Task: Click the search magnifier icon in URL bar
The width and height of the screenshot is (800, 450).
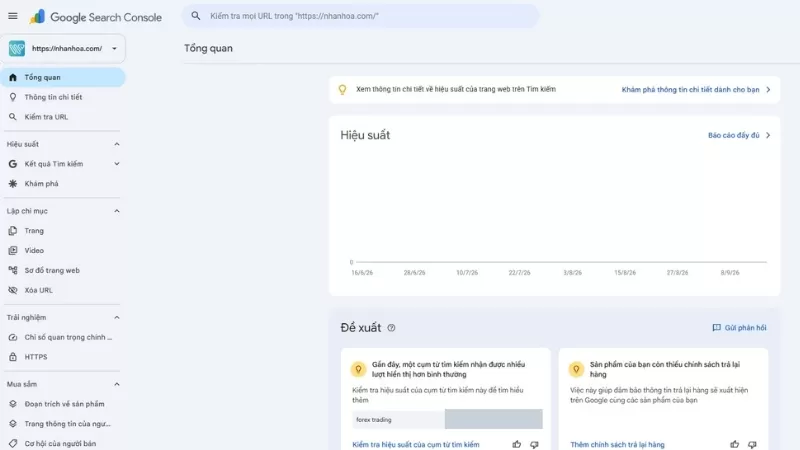Action: point(196,16)
